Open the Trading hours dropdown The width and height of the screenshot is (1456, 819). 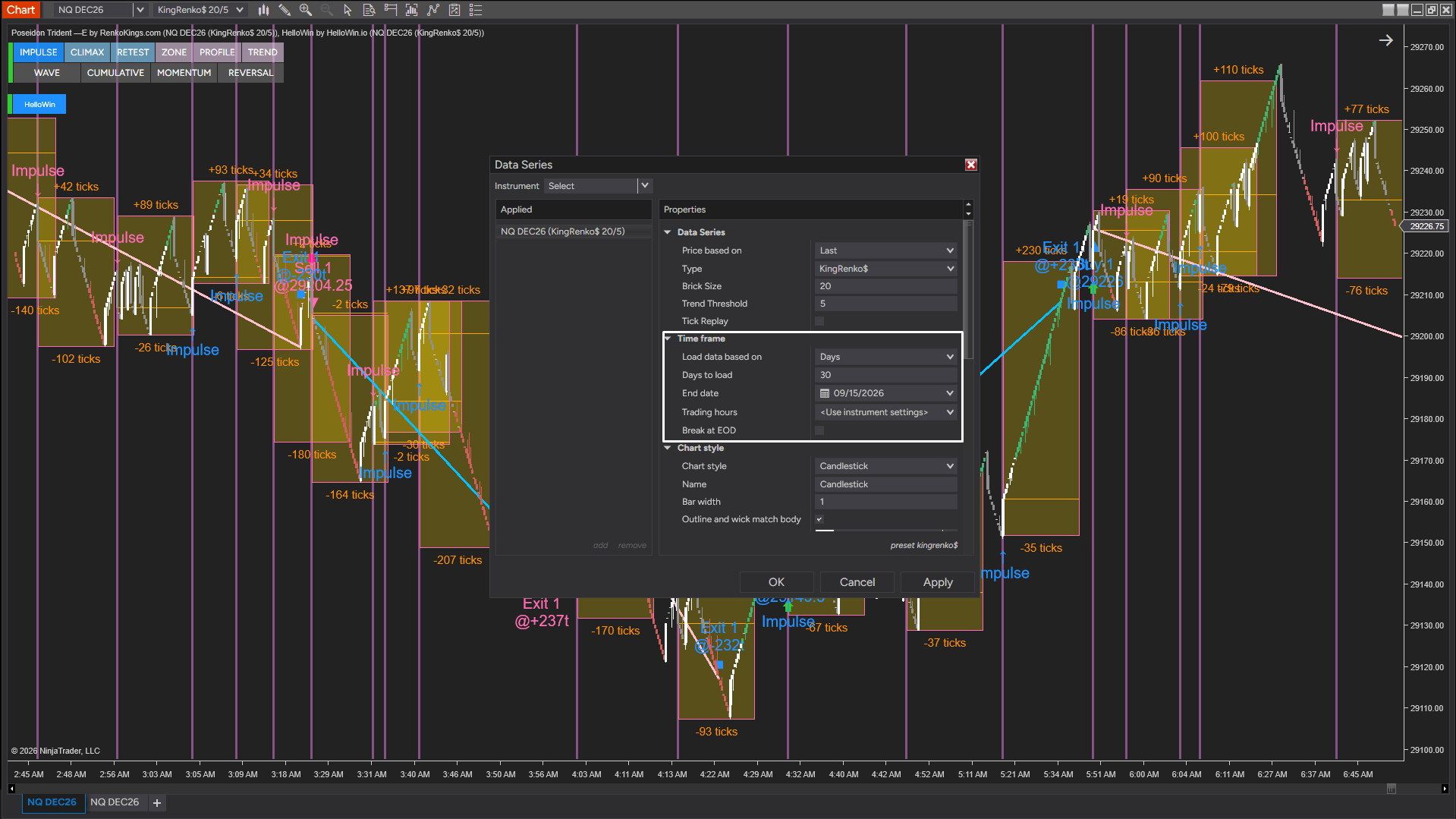coord(885,412)
